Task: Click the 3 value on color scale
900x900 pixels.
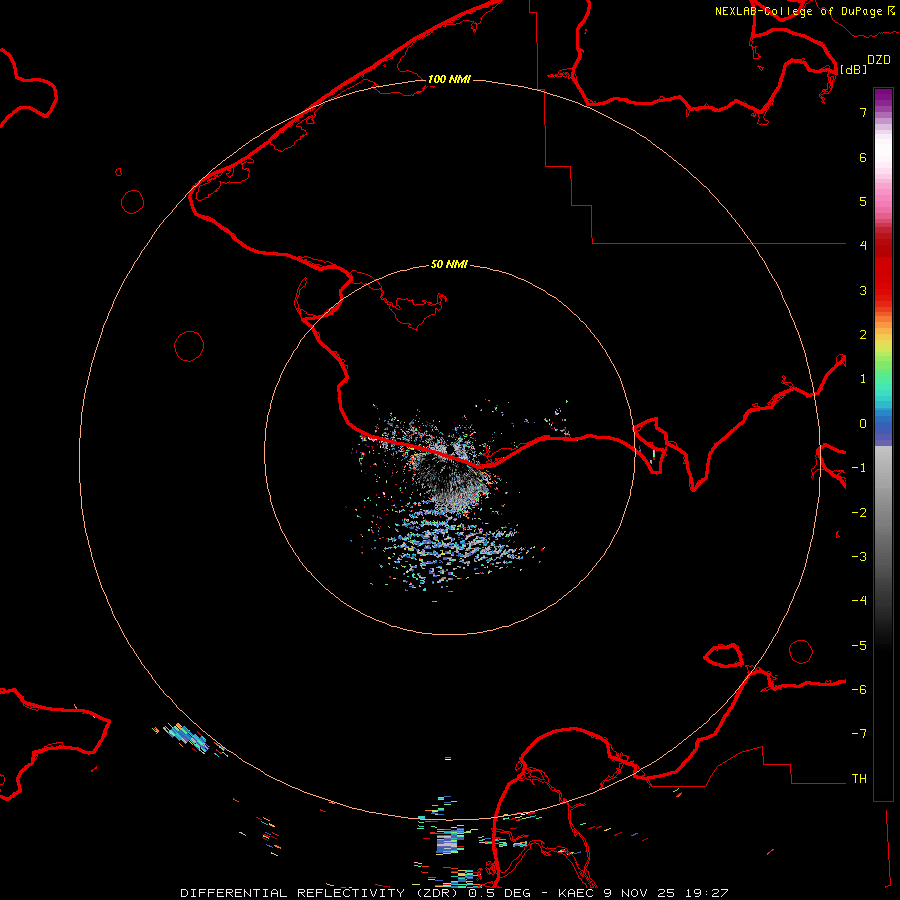Action: click(863, 290)
